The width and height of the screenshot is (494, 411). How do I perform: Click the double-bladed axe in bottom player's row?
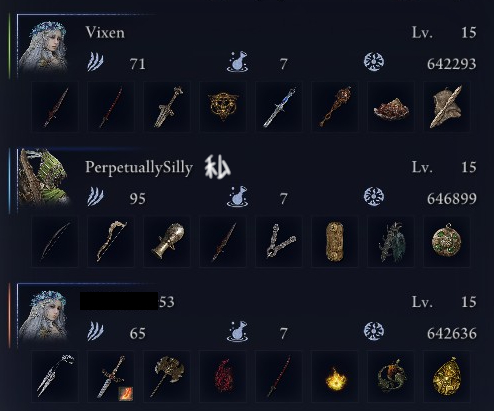[167, 377]
